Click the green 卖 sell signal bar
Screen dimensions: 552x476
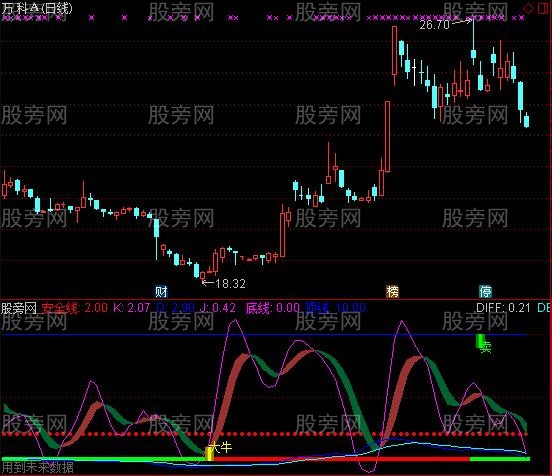point(480,341)
